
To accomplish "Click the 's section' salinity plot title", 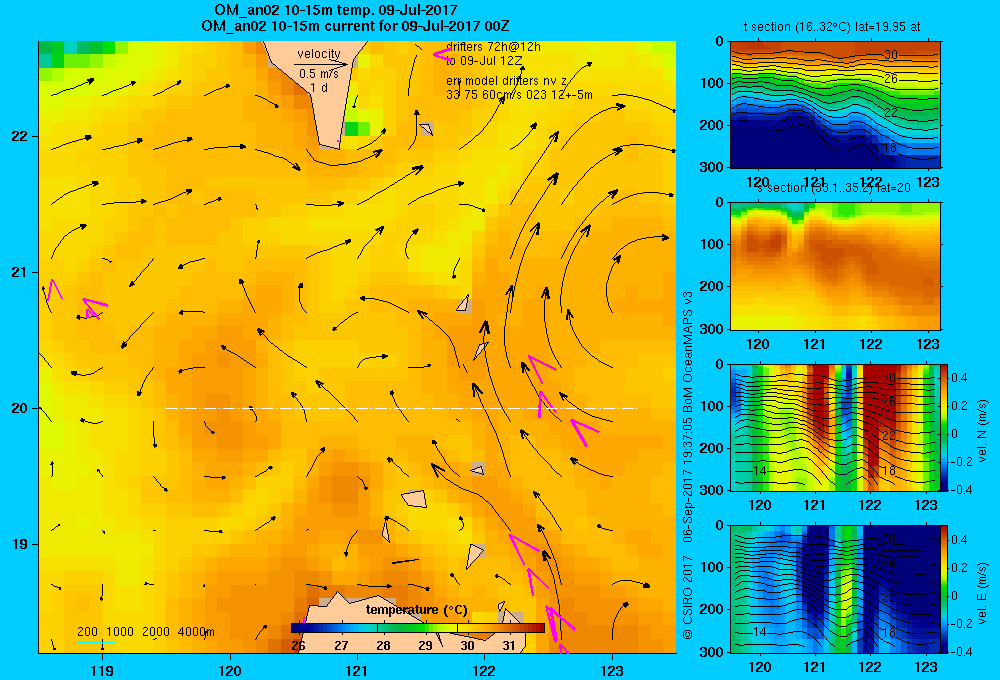I will (834, 188).
